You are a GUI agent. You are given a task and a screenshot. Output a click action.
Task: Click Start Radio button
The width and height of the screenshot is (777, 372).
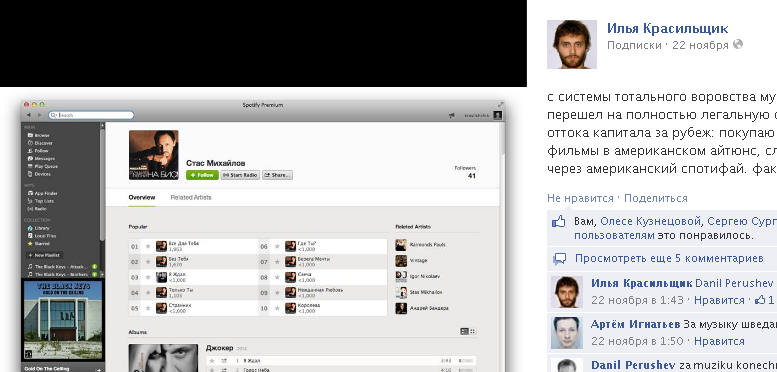point(240,175)
